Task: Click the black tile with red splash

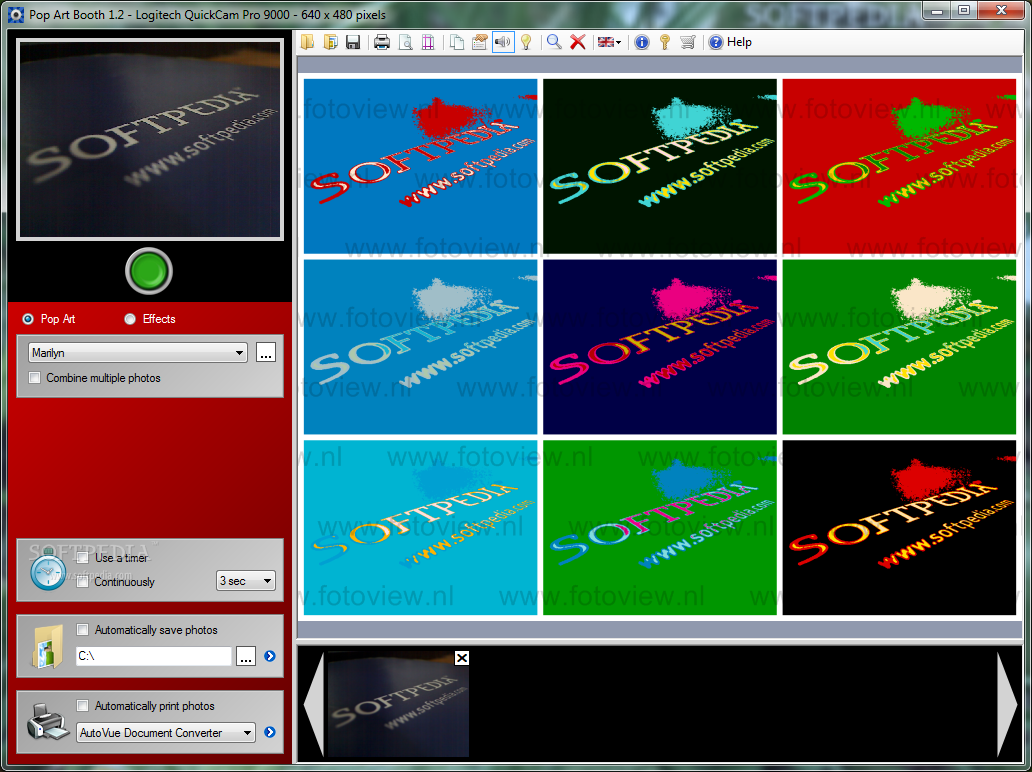Action: click(899, 528)
